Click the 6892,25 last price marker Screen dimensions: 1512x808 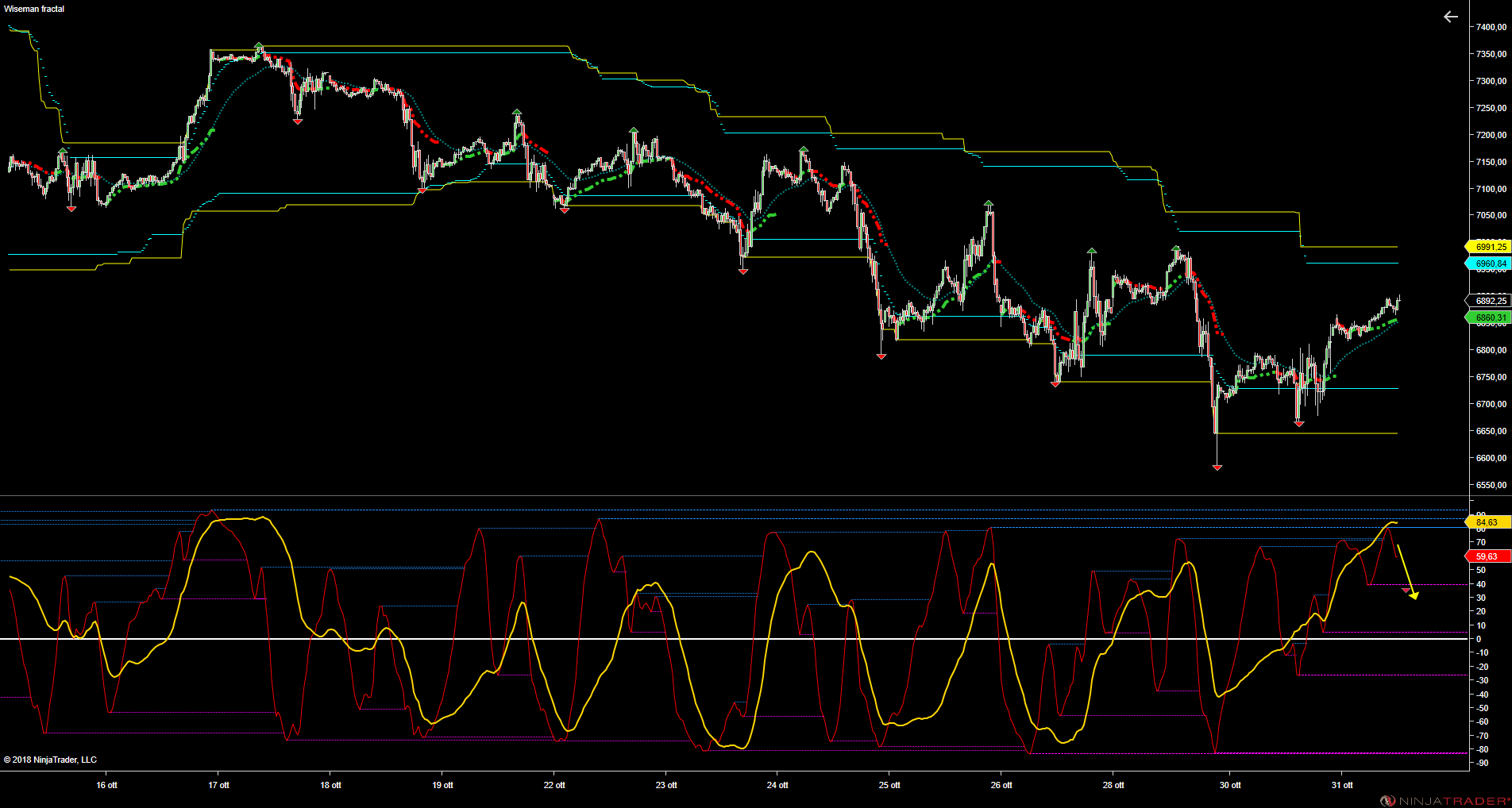1487,301
